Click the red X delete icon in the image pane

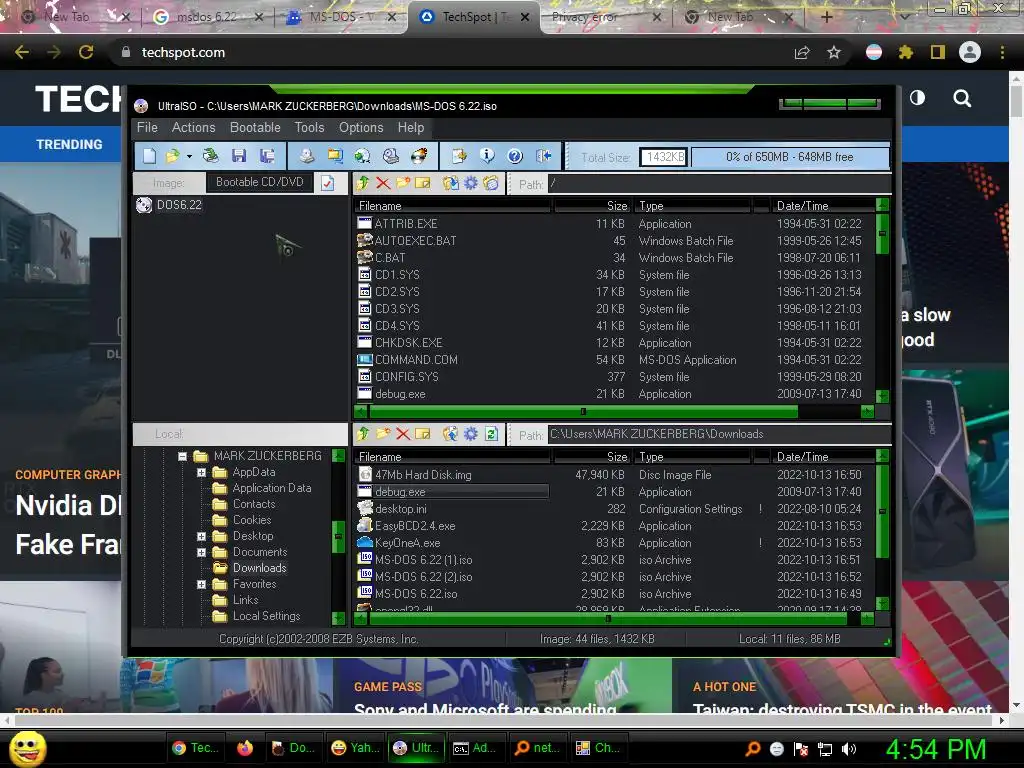click(x=383, y=184)
